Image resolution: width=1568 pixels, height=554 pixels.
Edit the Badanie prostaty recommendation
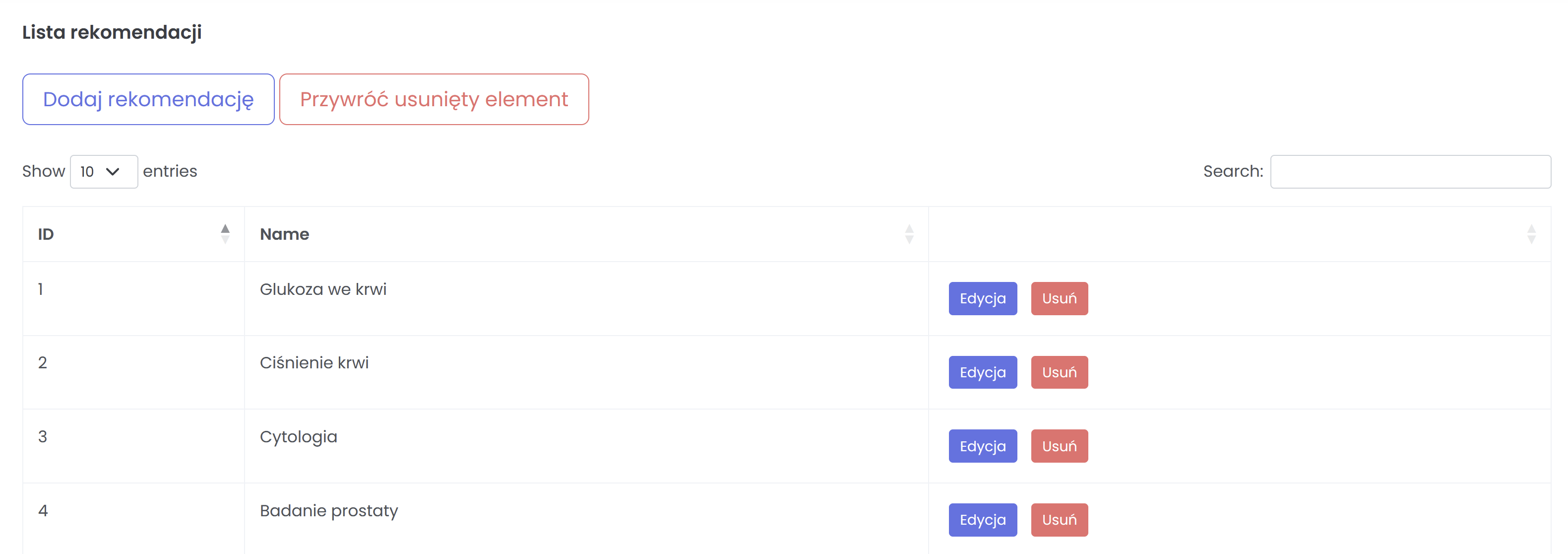(982, 520)
